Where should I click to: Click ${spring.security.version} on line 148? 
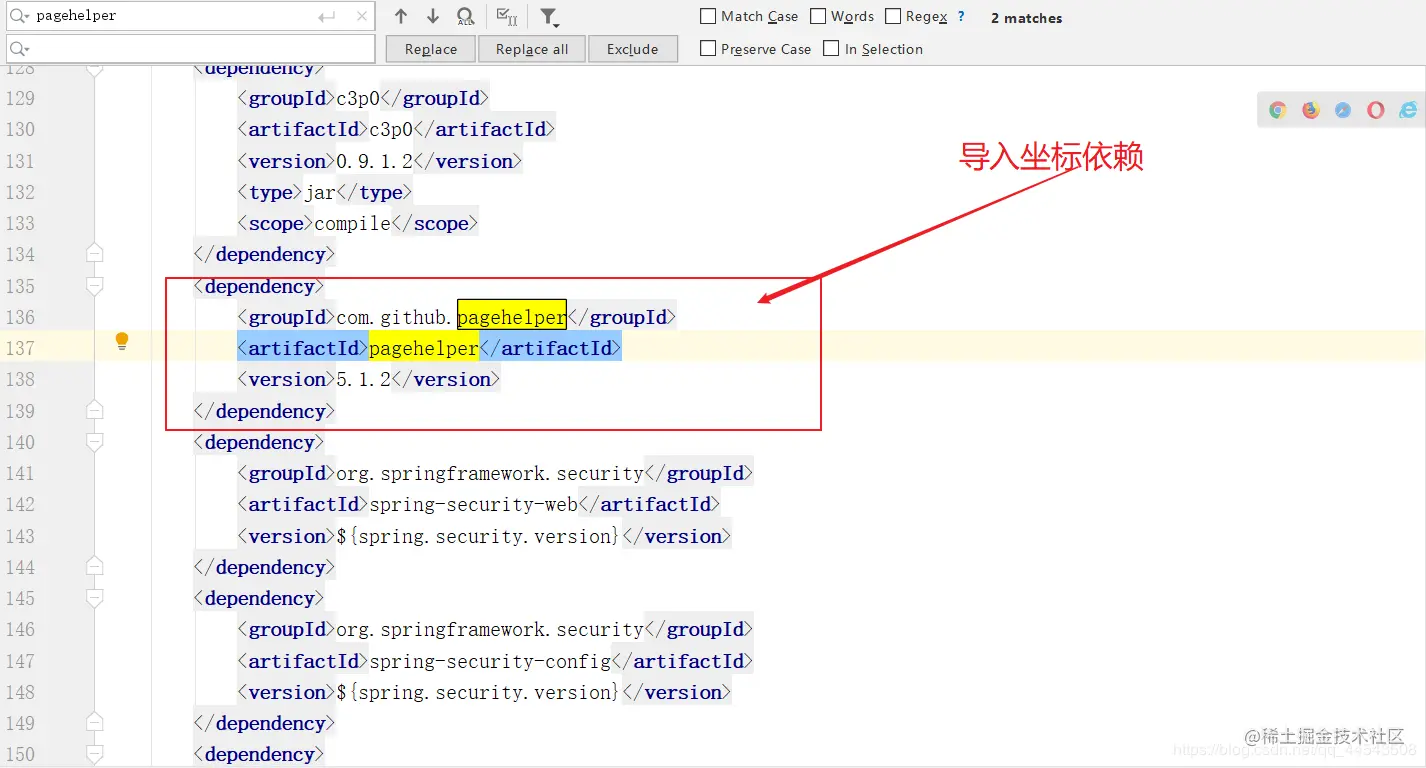(479, 692)
